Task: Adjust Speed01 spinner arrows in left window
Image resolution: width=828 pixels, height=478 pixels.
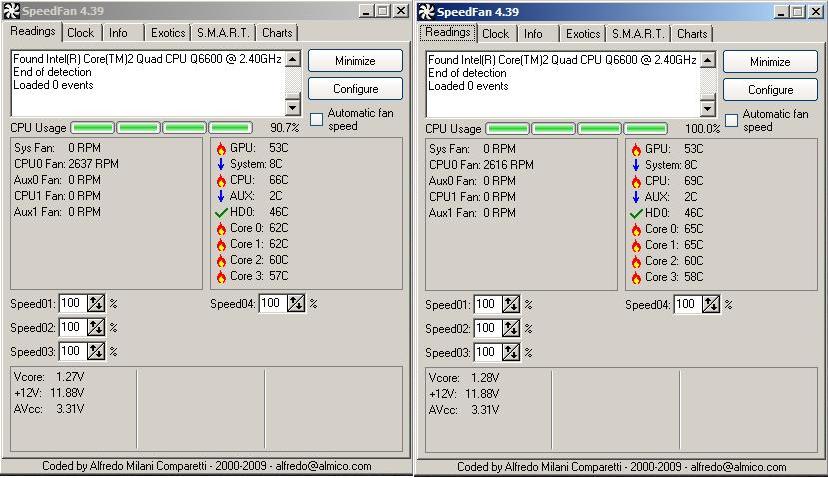Action: 96,304
